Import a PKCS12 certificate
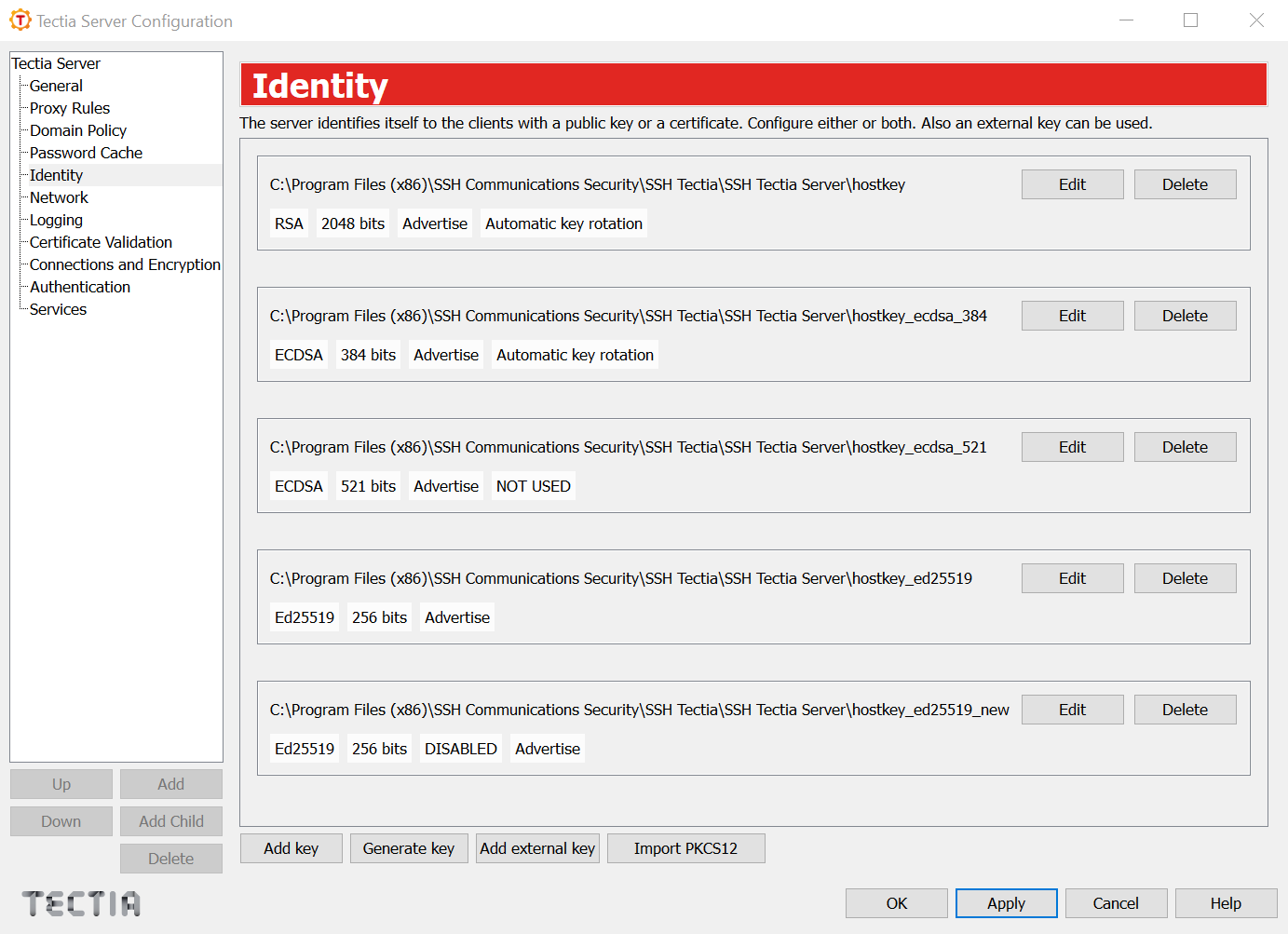This screenshot has width=1288, height=934. [x=686, y=847]
